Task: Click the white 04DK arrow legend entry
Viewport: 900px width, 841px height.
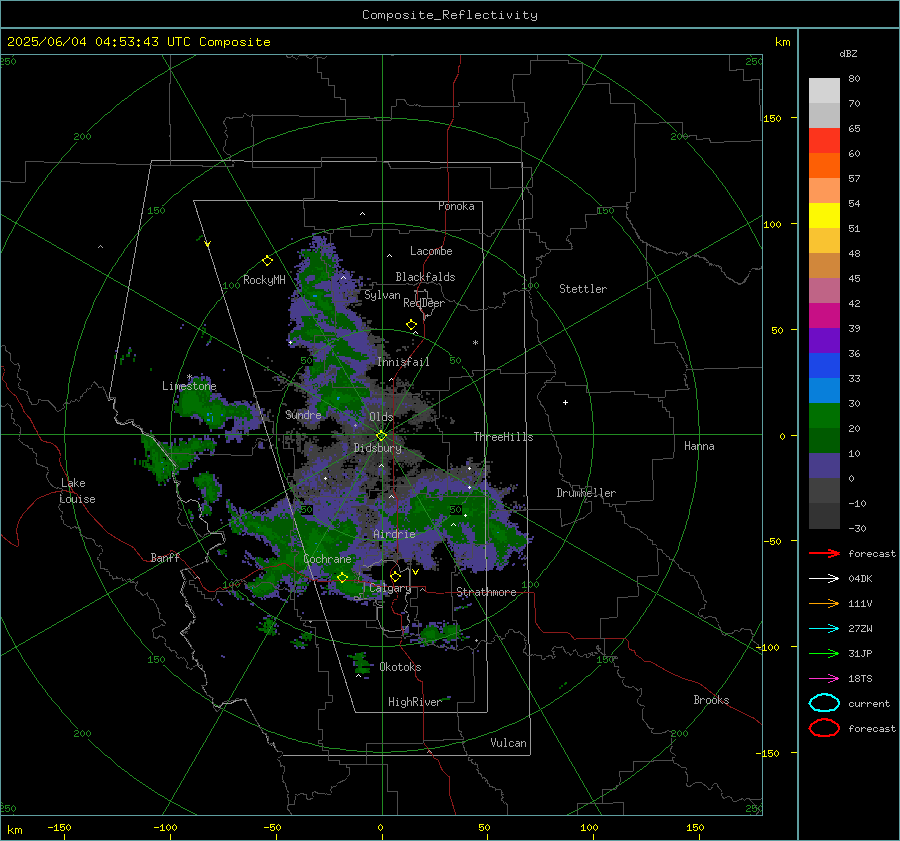Action: (x=824, y=578)
